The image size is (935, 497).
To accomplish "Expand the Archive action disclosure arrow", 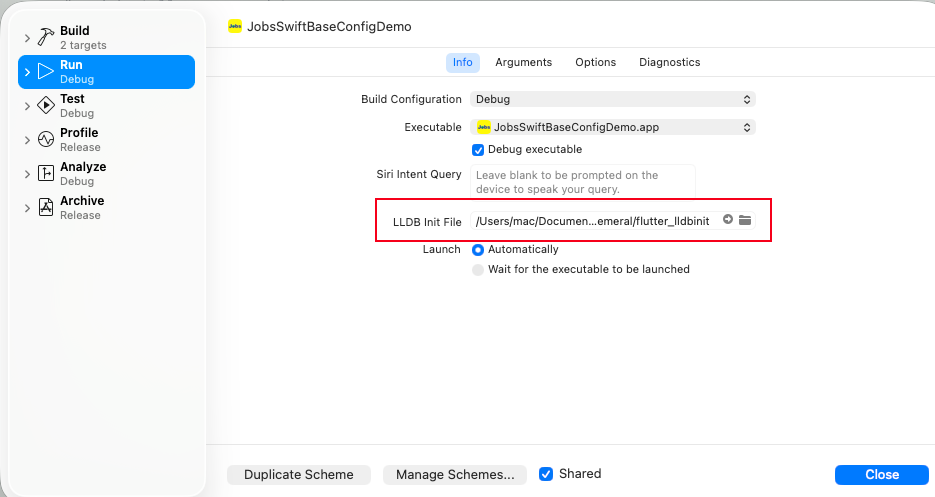I will point(27,208).
